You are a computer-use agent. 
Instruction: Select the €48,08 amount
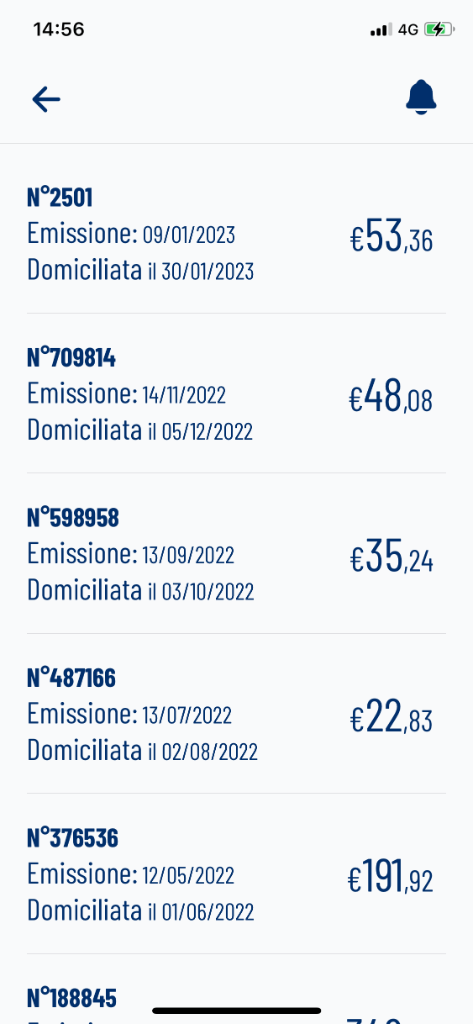391,398
